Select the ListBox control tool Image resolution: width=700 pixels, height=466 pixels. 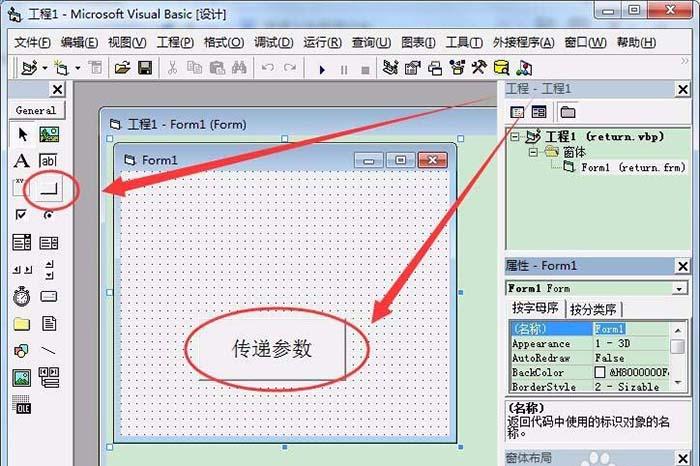(x=49, y=242)
